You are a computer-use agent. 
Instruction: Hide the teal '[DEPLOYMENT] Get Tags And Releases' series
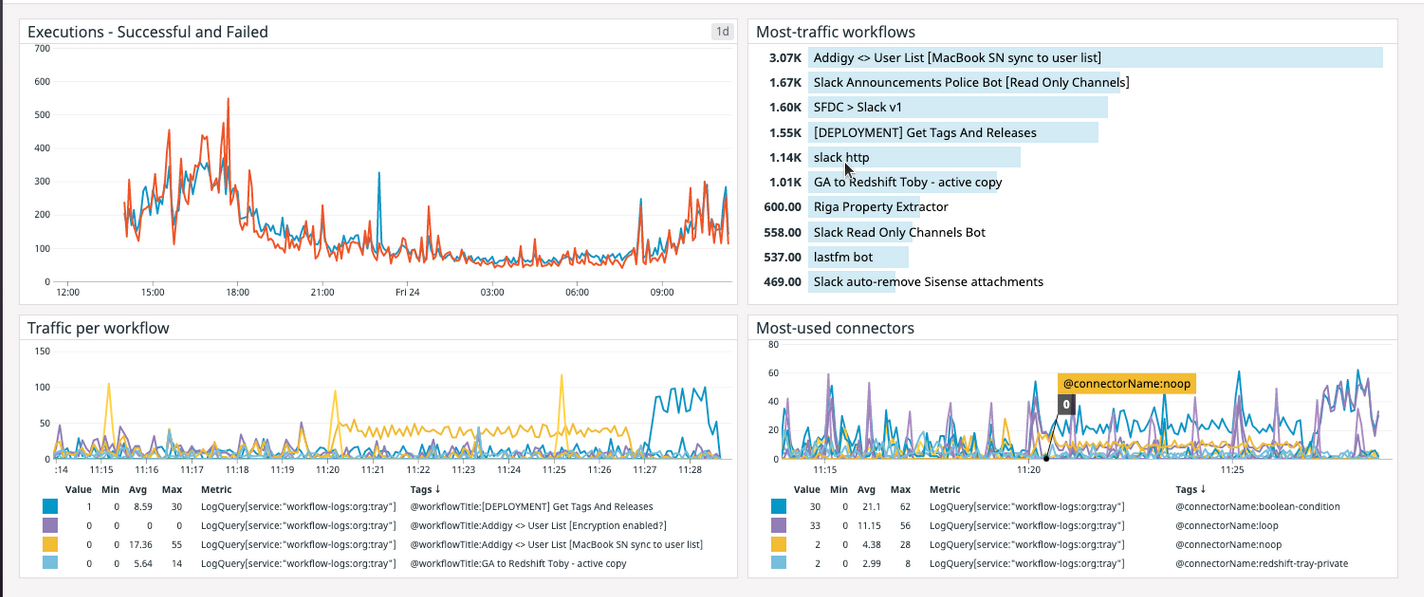pos(41,506)
